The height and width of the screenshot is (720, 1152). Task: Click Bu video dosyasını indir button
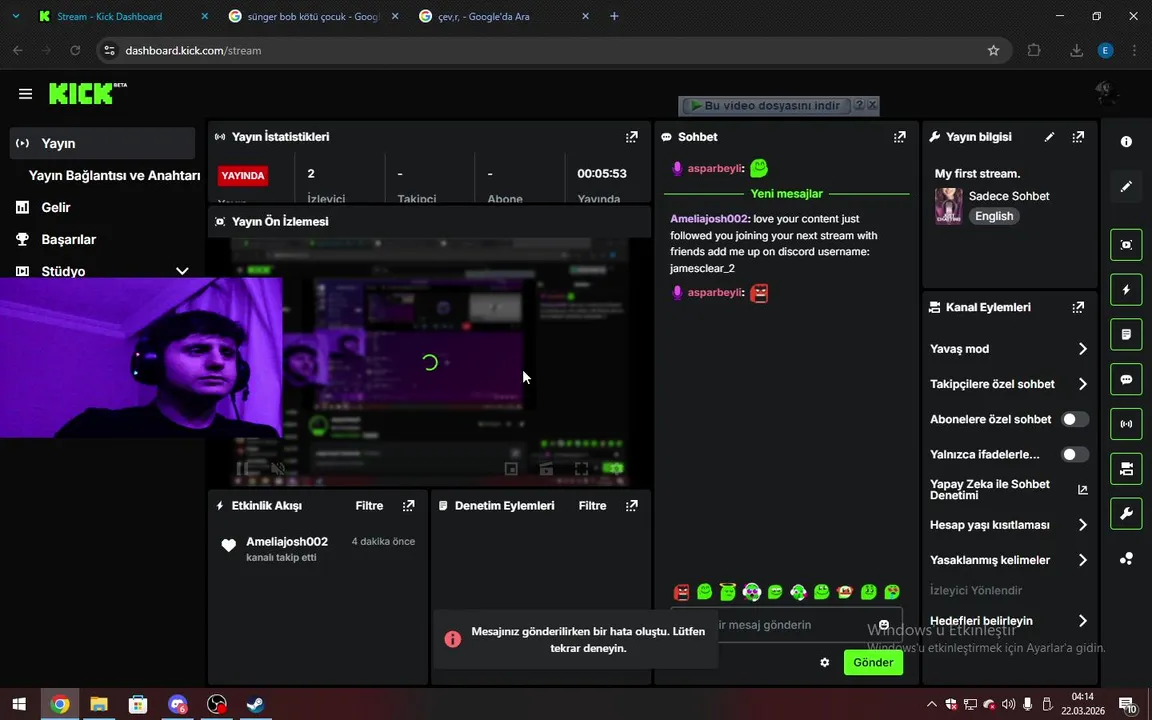click(766, 106)
